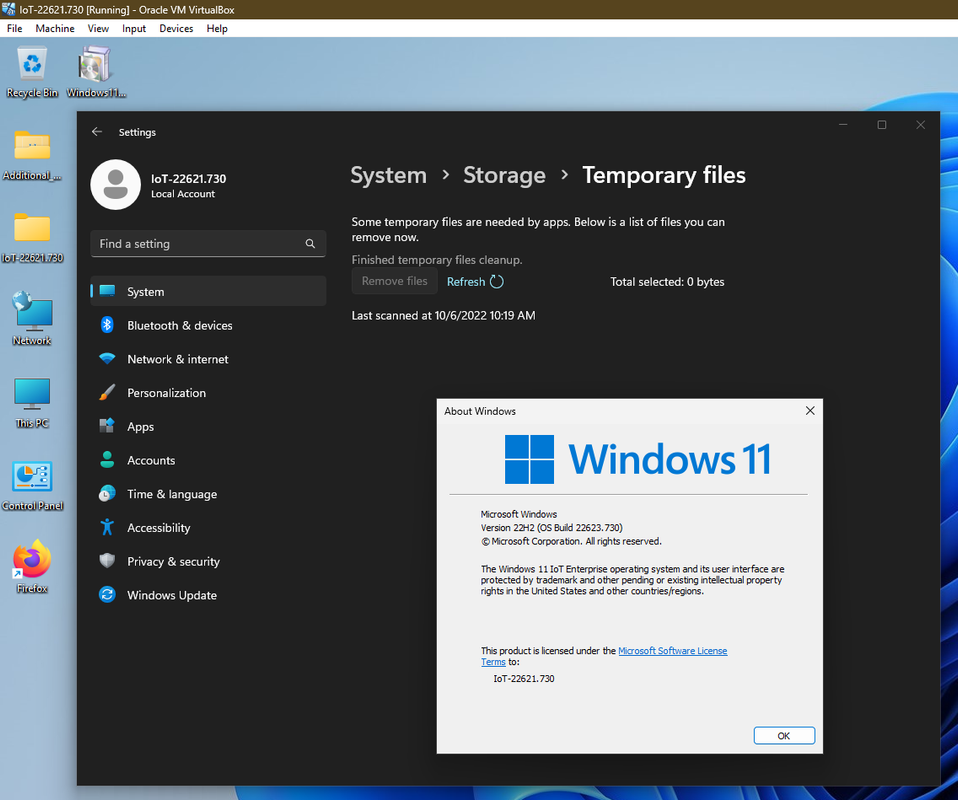Click the Apps icon in sidebar
The image size is (958, 800).
click(x=107, y=426)
